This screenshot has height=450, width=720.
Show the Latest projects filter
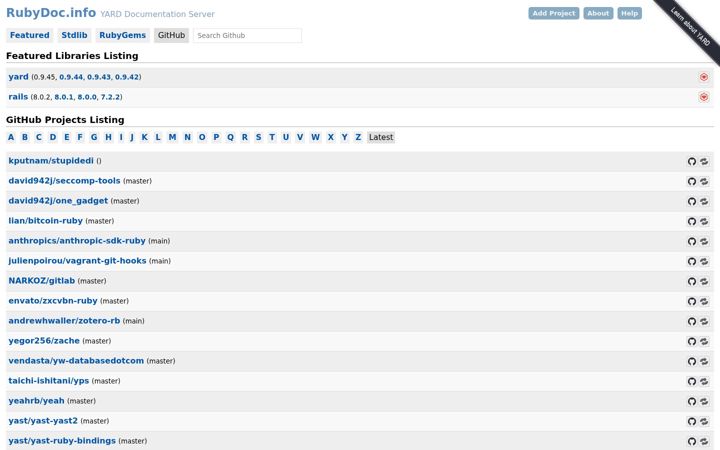[x=381, y=137]
